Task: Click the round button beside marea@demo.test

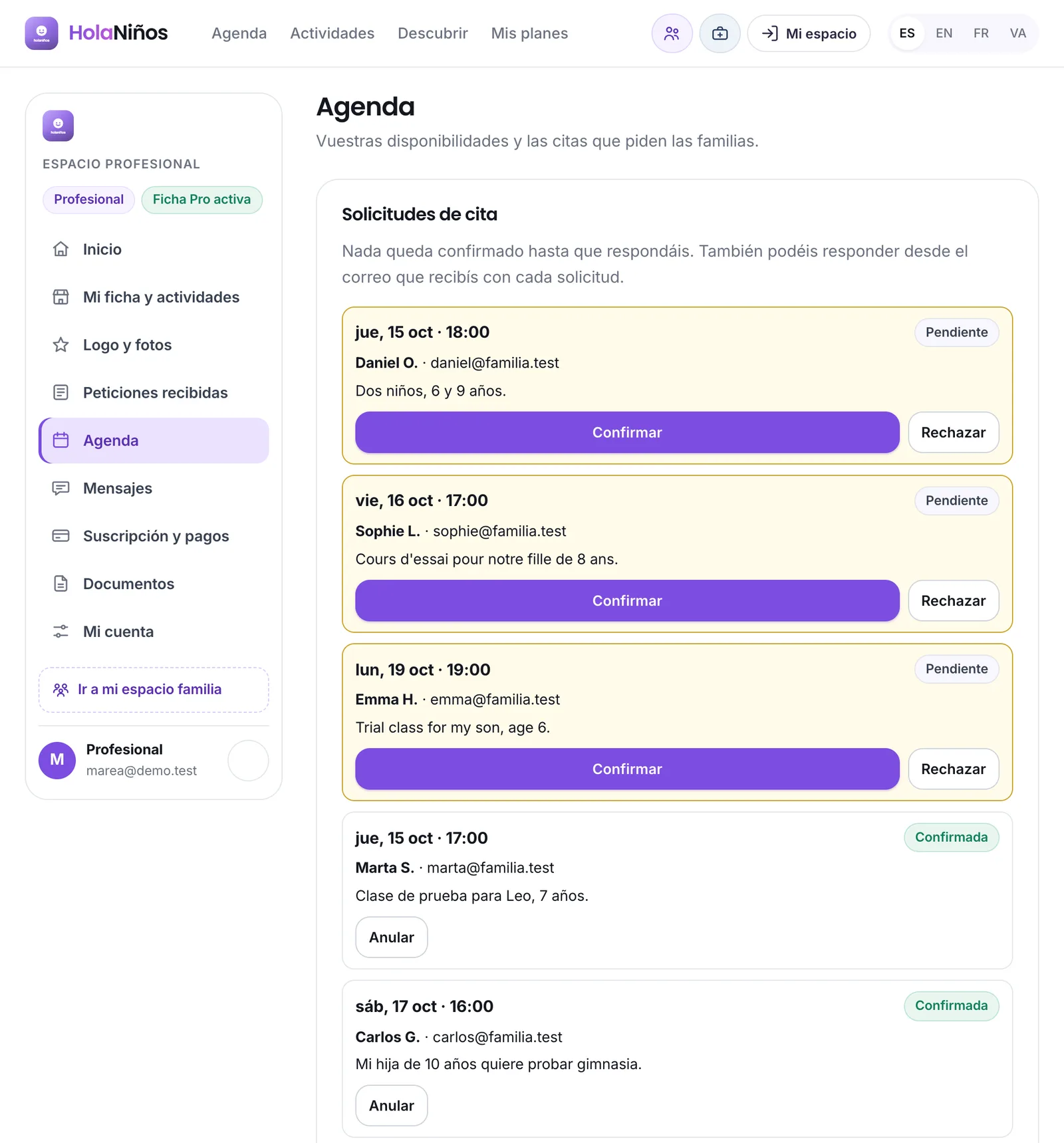Action: (x=248, y=760)
